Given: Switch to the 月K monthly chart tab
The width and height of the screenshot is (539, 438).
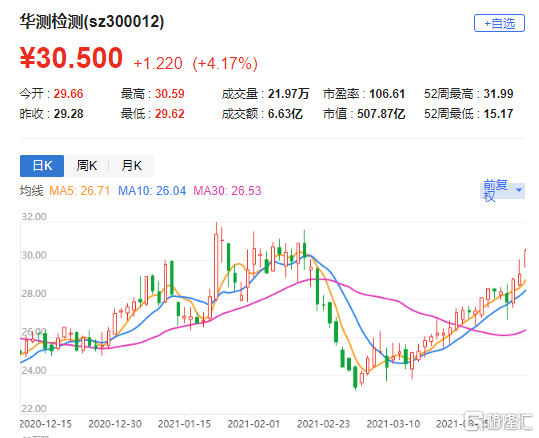Looking at the screenshot, I should (x=131, y=166).
